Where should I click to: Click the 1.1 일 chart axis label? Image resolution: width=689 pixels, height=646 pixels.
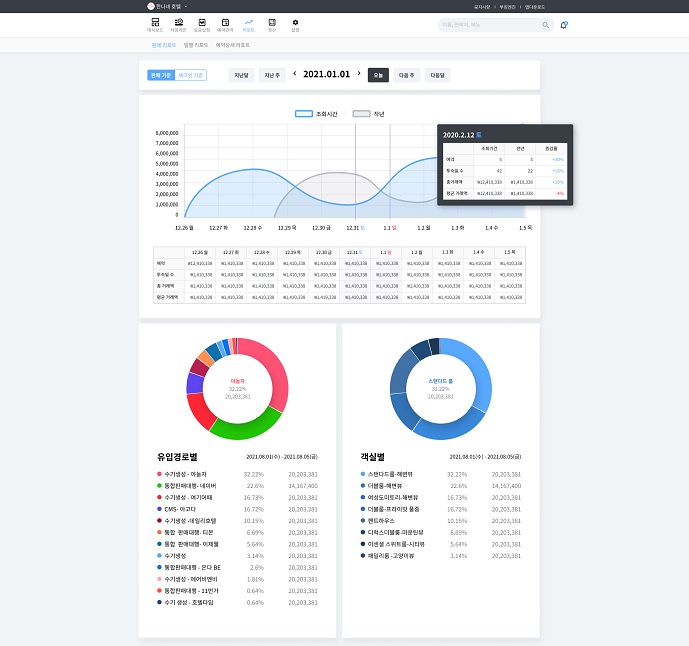(x=390, y=228)
